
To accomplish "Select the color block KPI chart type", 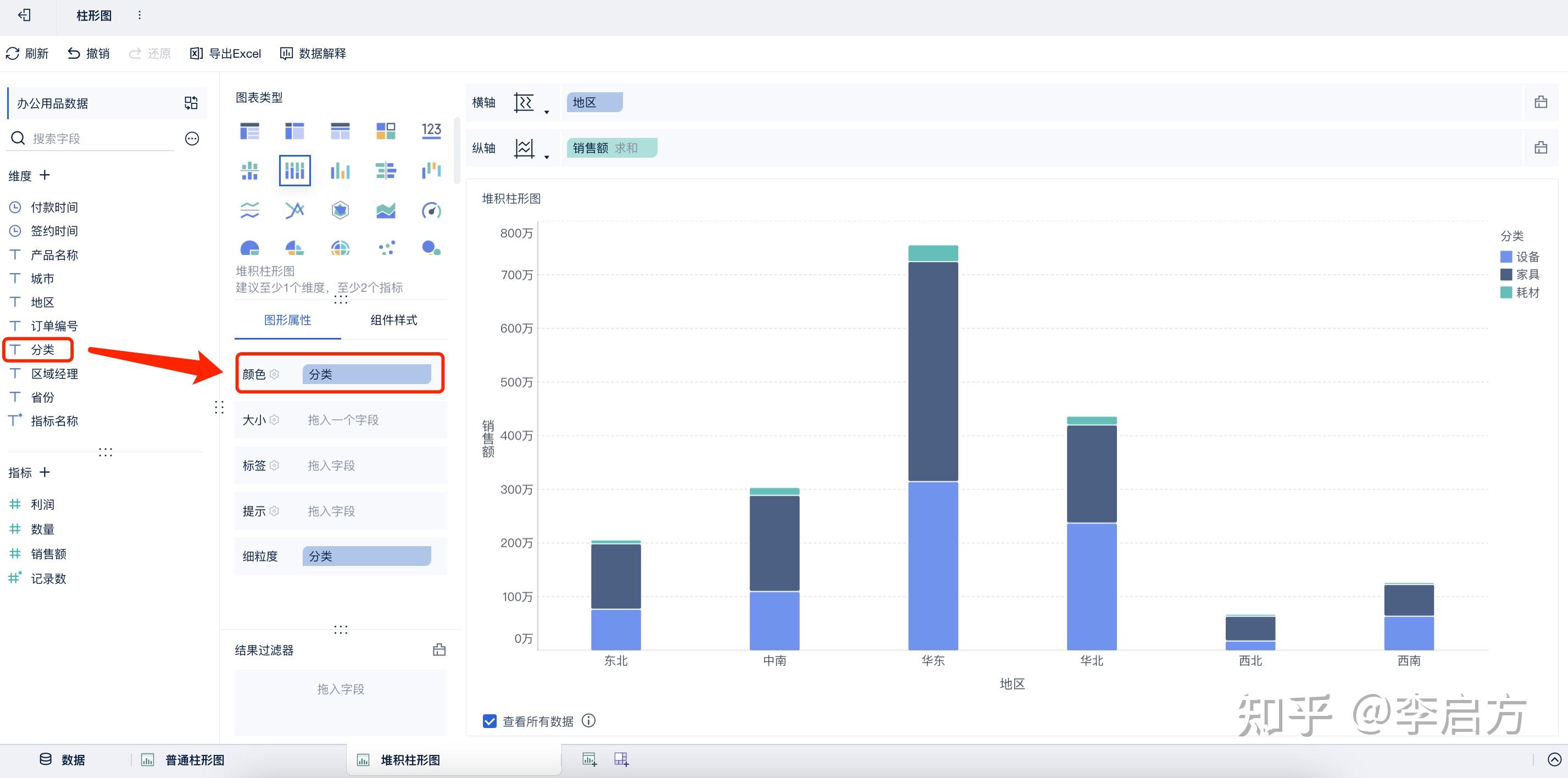I will coord(386,131).
